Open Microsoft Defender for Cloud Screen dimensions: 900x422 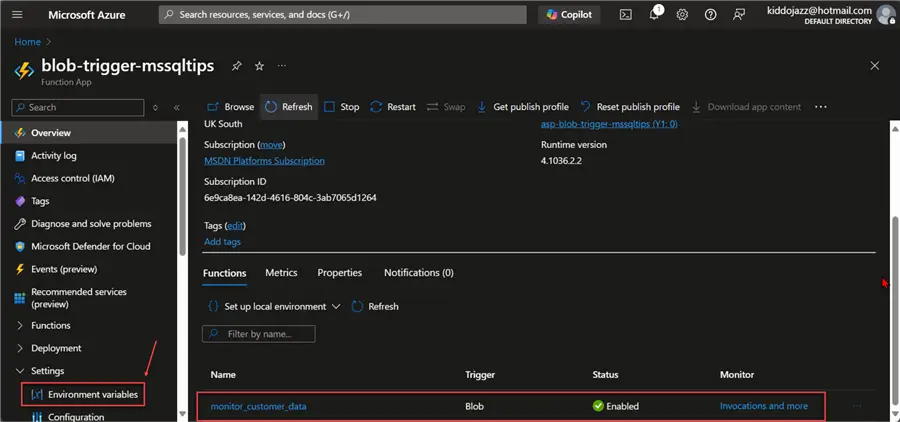click(x=92, y=246)
